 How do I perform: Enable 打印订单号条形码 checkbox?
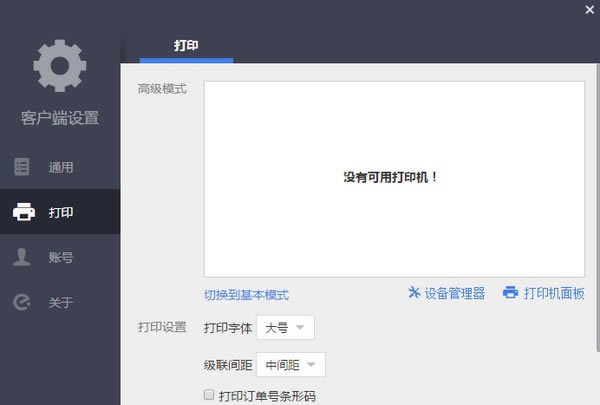[x=209, y=394]
